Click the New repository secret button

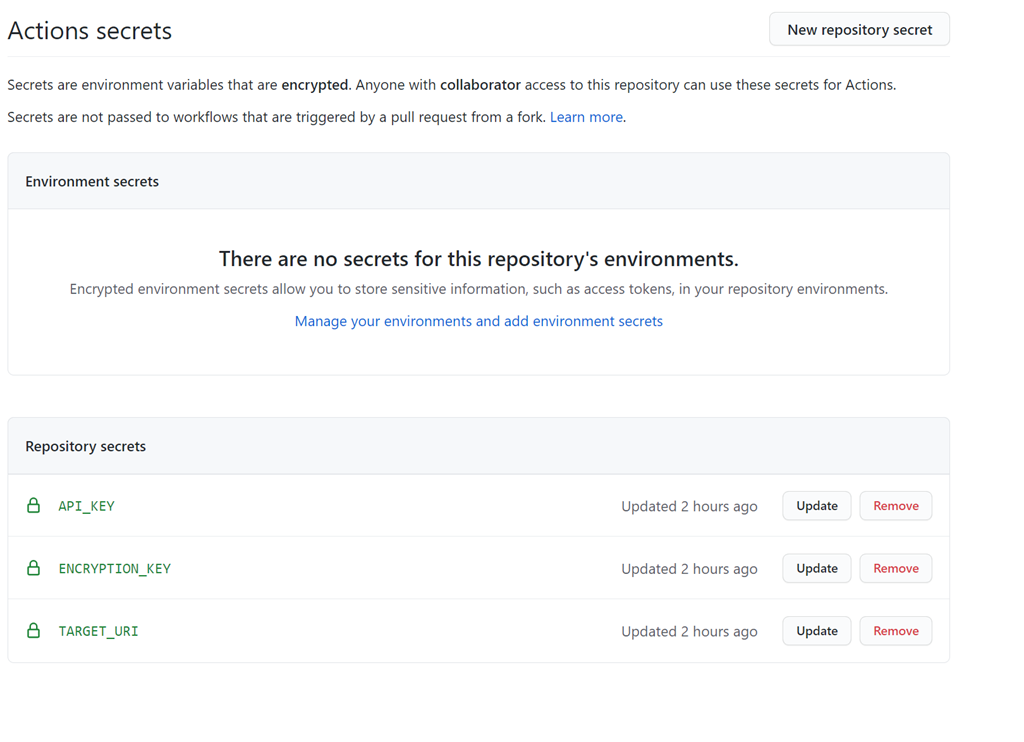[x=859, y=29]
